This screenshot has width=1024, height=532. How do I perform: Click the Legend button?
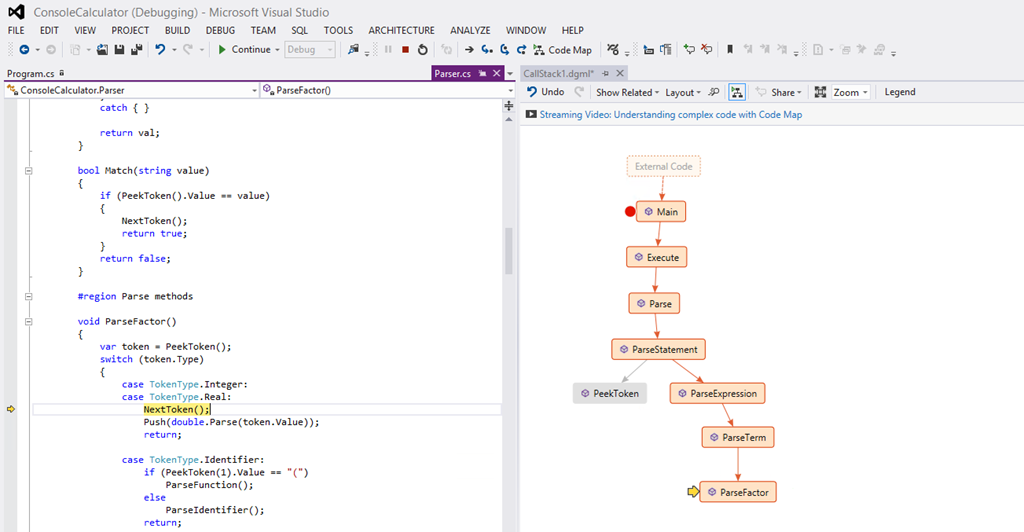[899, 92]
